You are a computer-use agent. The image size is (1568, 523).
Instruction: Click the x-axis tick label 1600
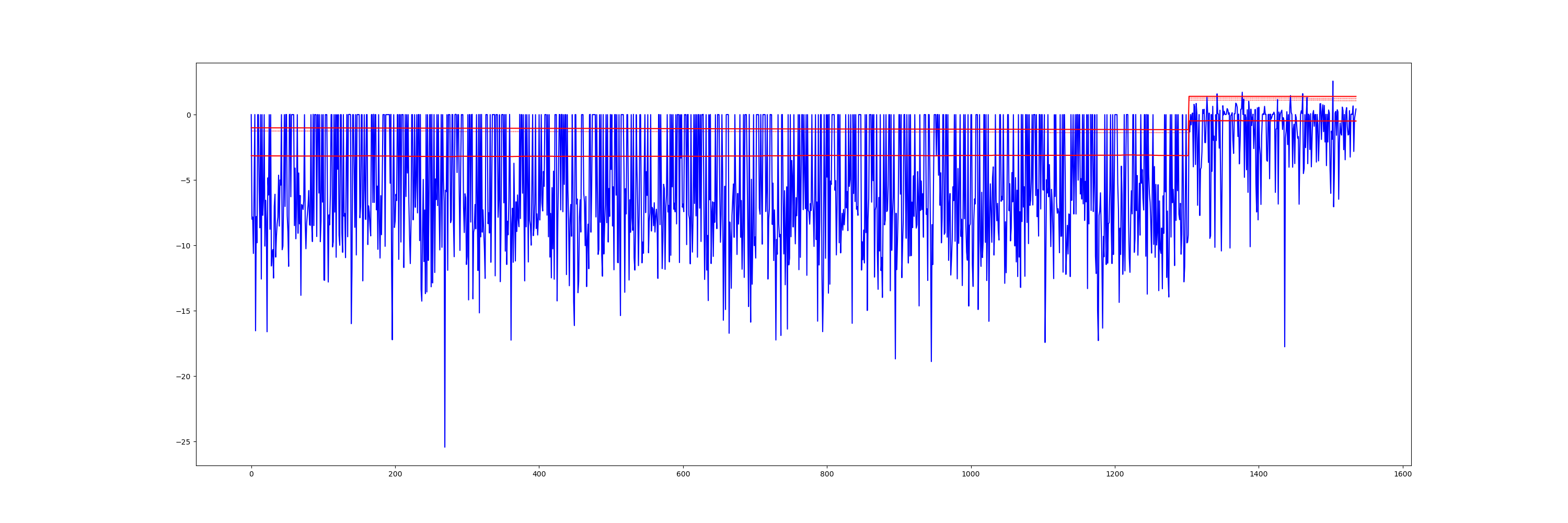[x=1402, y=474]
